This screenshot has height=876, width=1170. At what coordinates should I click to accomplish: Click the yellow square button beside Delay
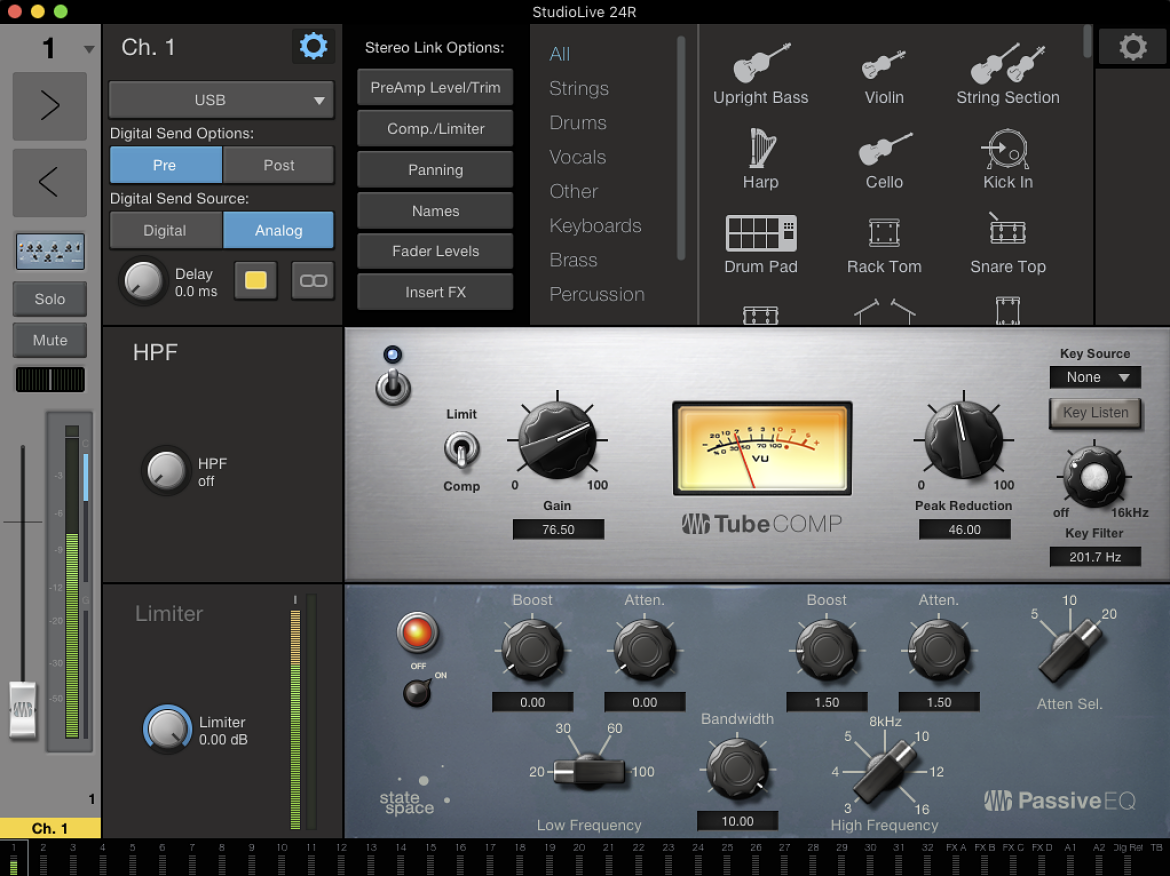(x=255, y=281)
